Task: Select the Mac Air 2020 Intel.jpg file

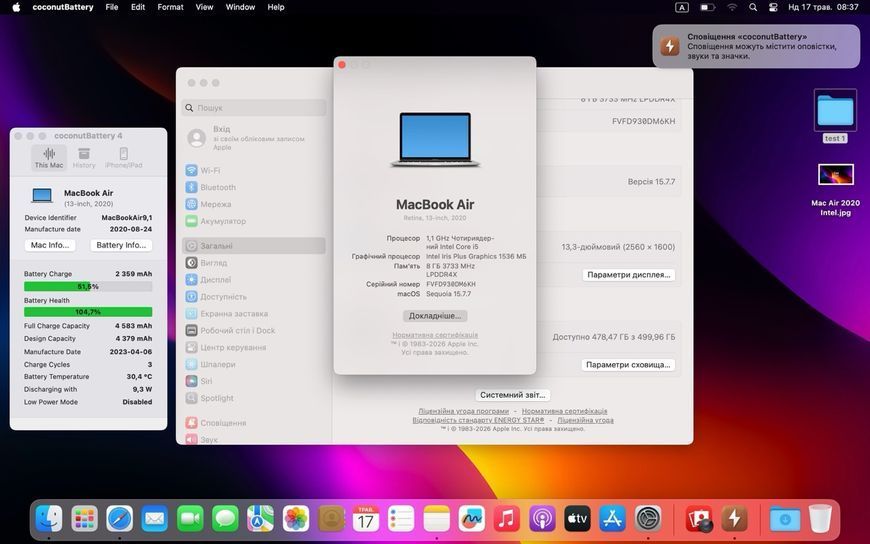Action: click(836, 189)
